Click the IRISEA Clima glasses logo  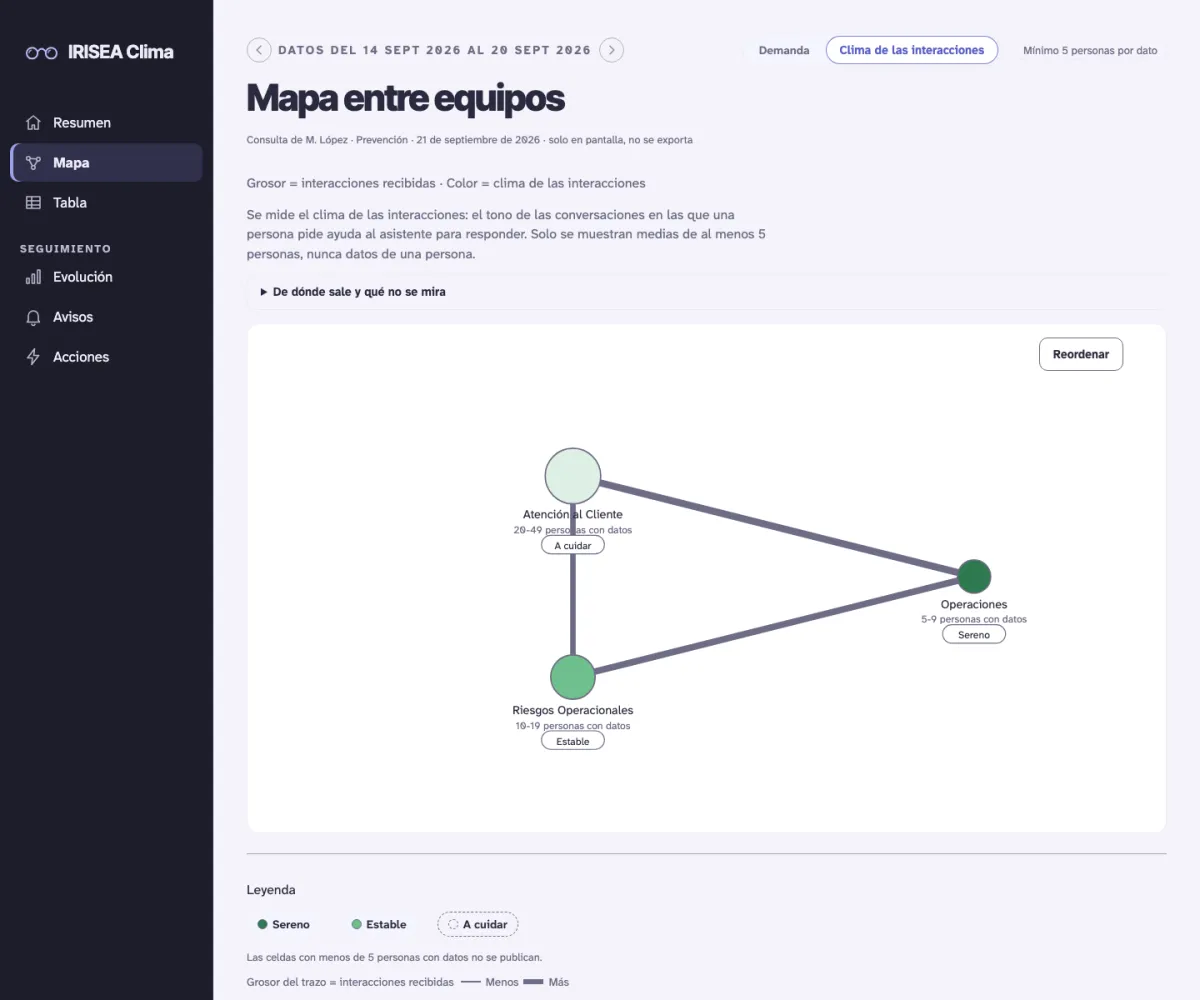(42, 52)
